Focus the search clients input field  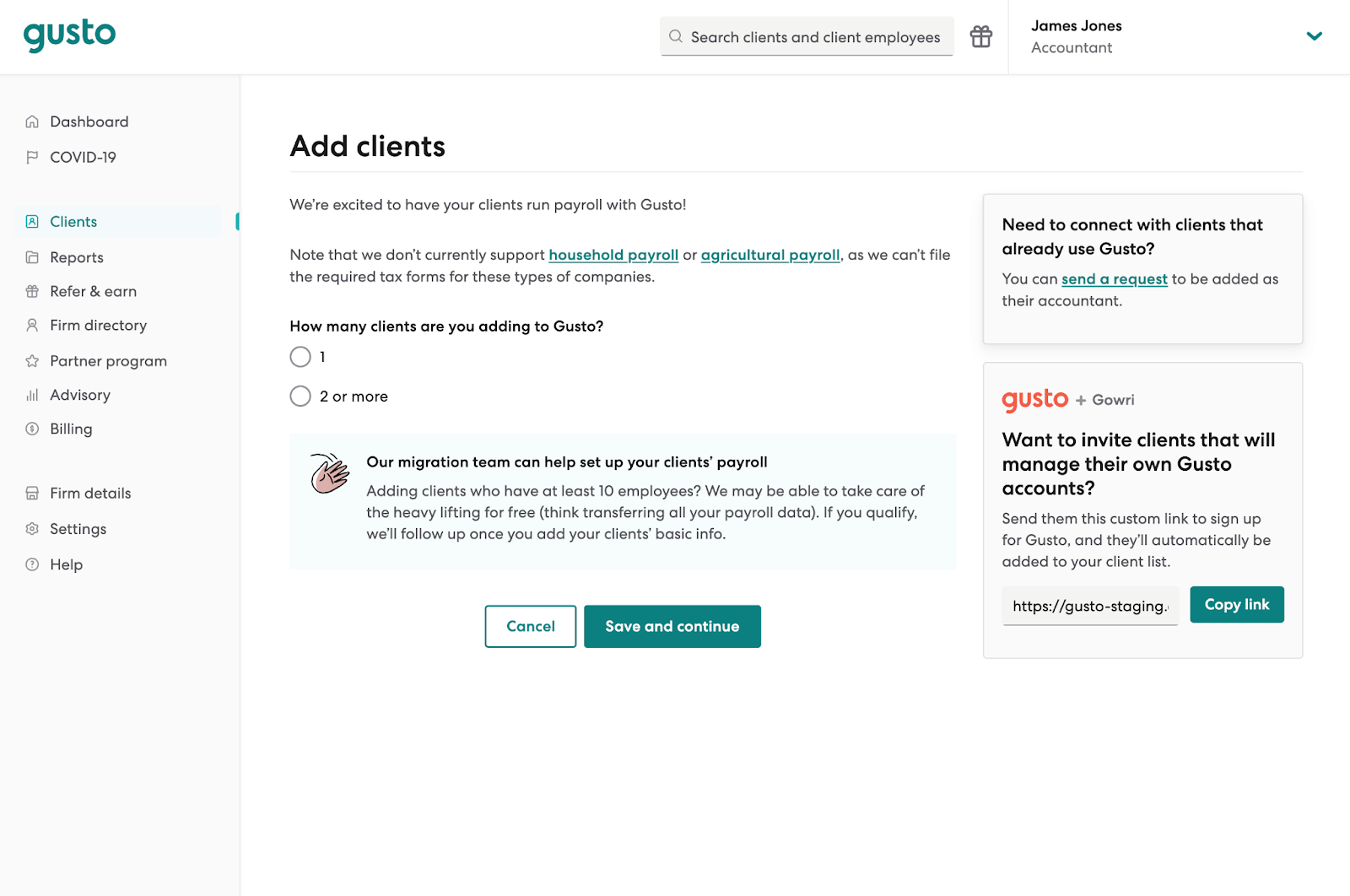[814, 37]
